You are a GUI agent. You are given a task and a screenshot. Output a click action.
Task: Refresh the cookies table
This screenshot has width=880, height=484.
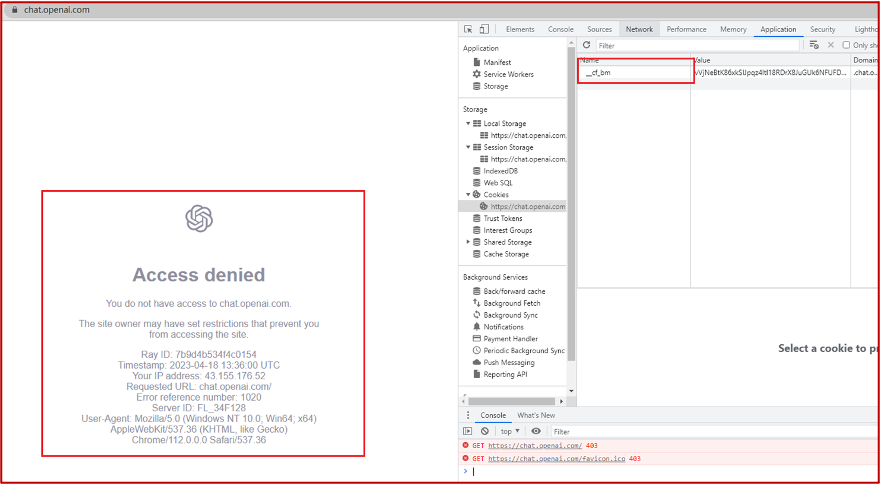(x=586, y=45)
